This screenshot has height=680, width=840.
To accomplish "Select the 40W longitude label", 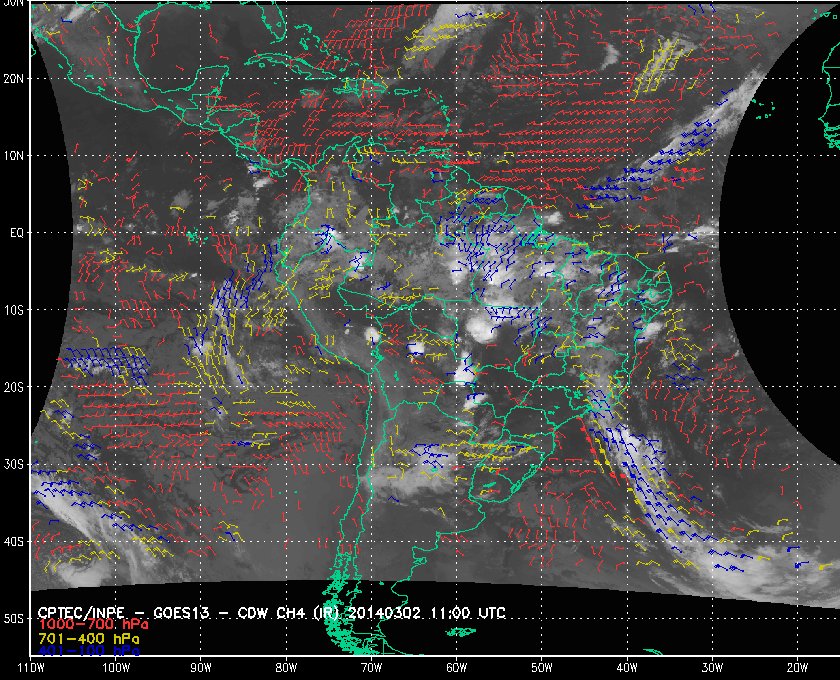I will (627, 668).
